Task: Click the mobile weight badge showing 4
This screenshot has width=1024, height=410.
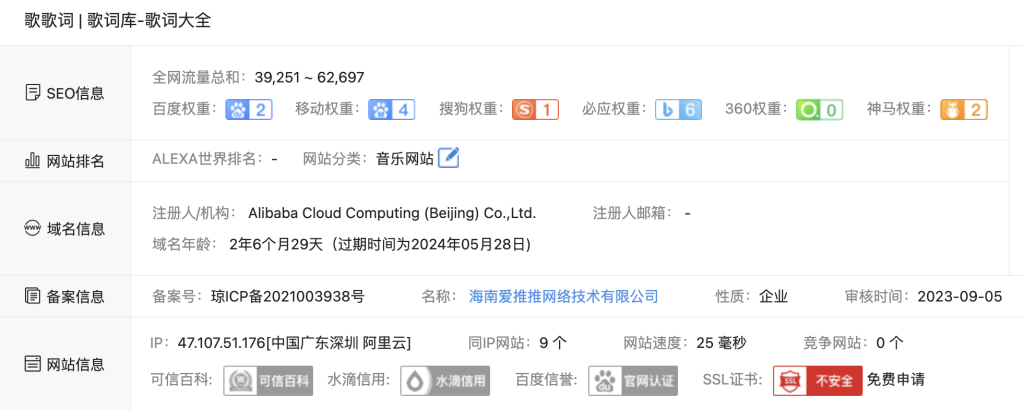Action: (391, 110)
